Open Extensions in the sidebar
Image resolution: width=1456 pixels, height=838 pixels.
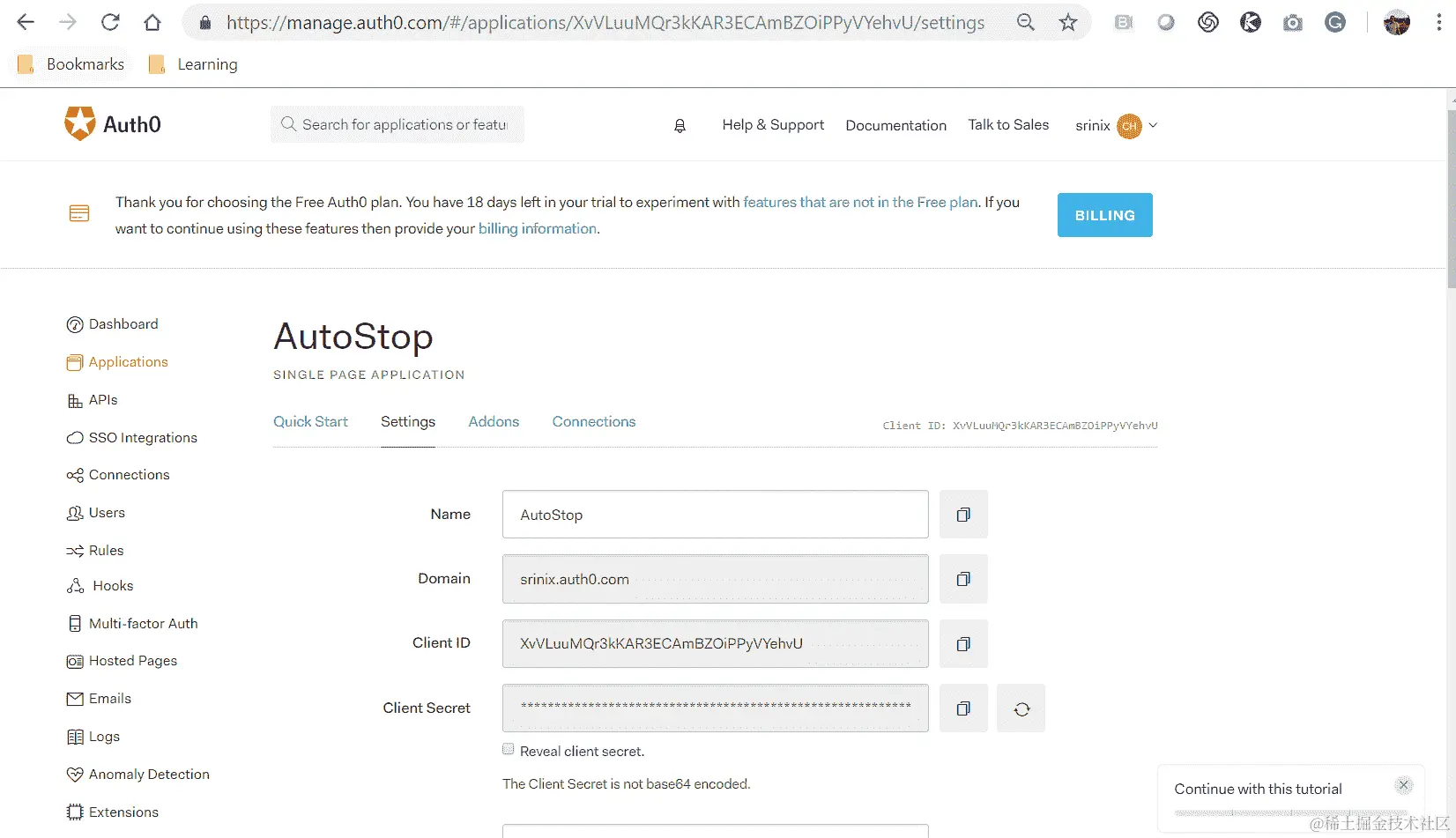tap(113, 812)
